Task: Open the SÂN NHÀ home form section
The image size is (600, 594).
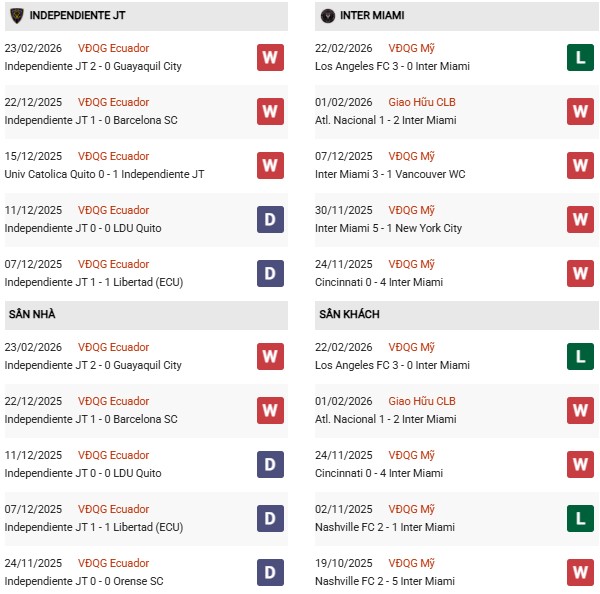Action: click(x=33, y=314)
